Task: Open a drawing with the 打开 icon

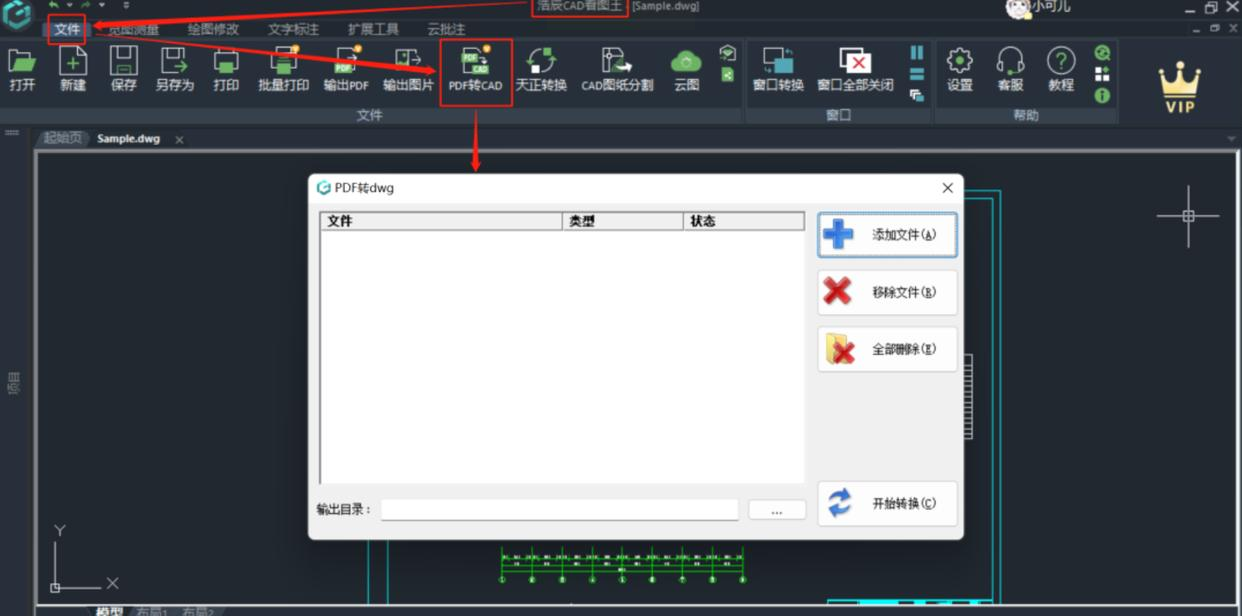Action: click(22, 69)
